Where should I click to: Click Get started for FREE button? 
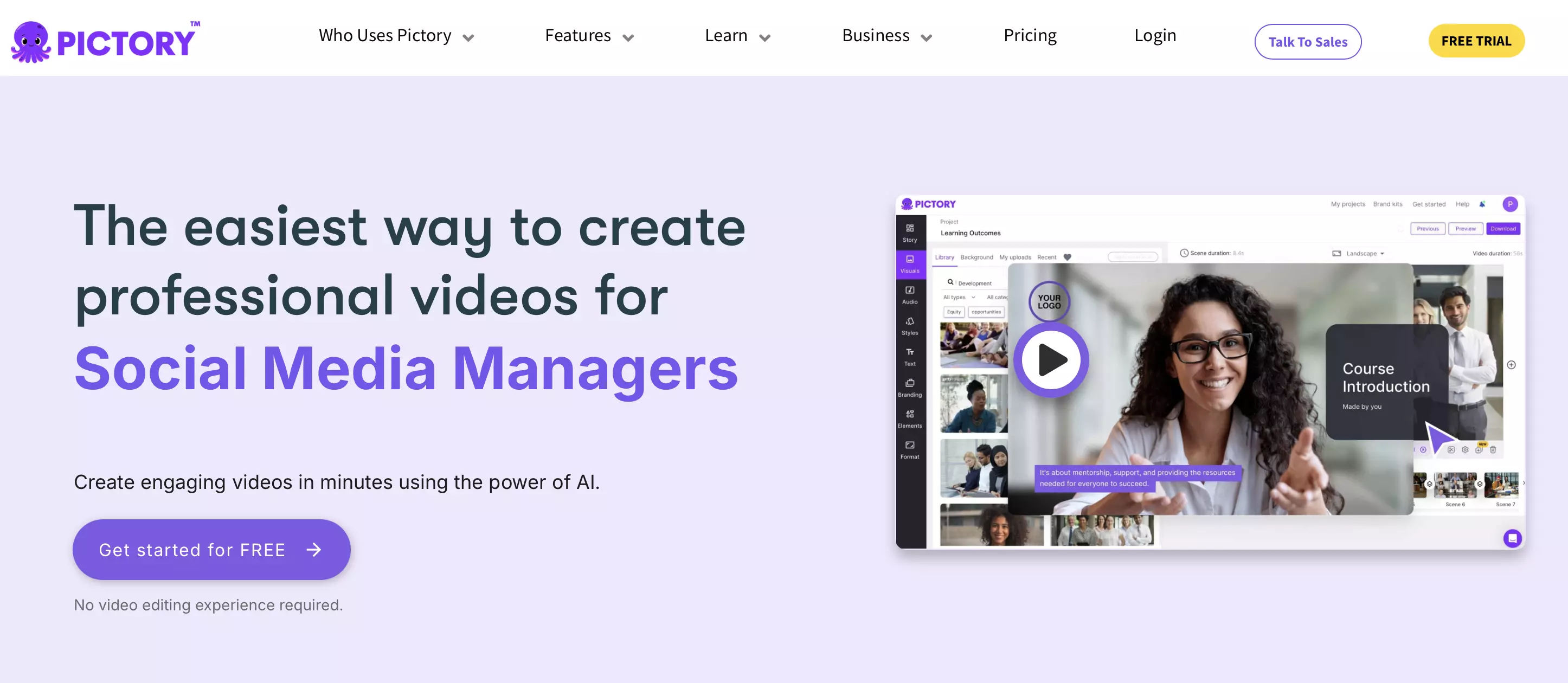pyautogui.click(x=211, y=549)
